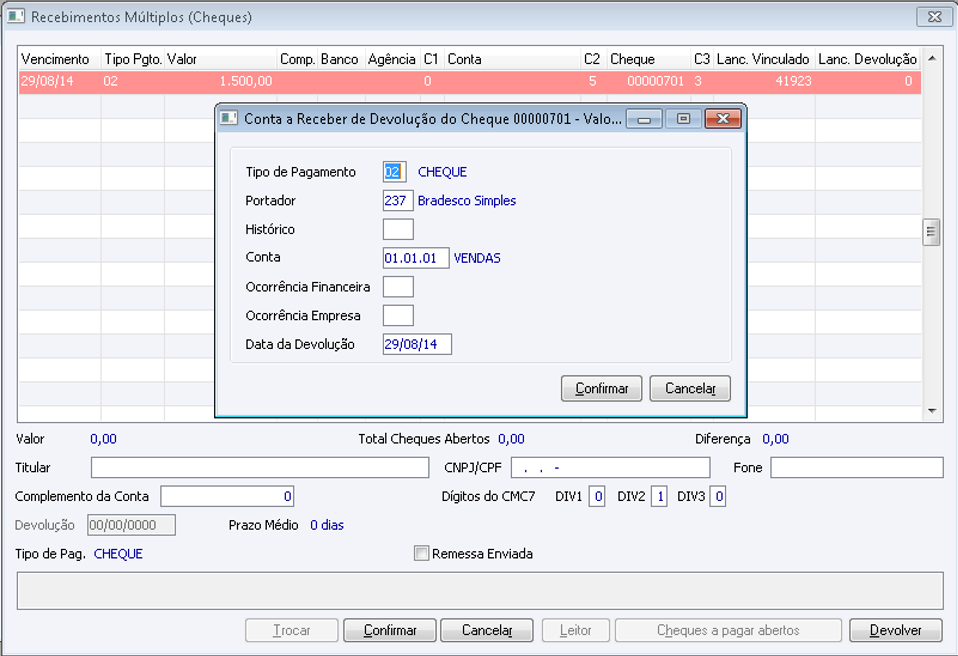Click the vertical scrollbar thumb of the grid

tap(931, 232)
